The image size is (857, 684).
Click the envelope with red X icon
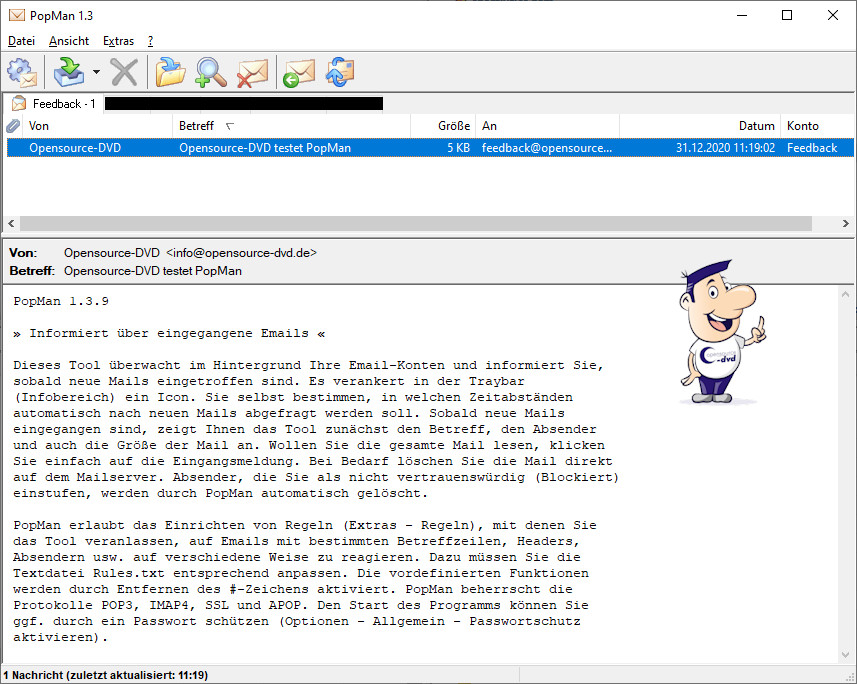click(x=252, y=72)
